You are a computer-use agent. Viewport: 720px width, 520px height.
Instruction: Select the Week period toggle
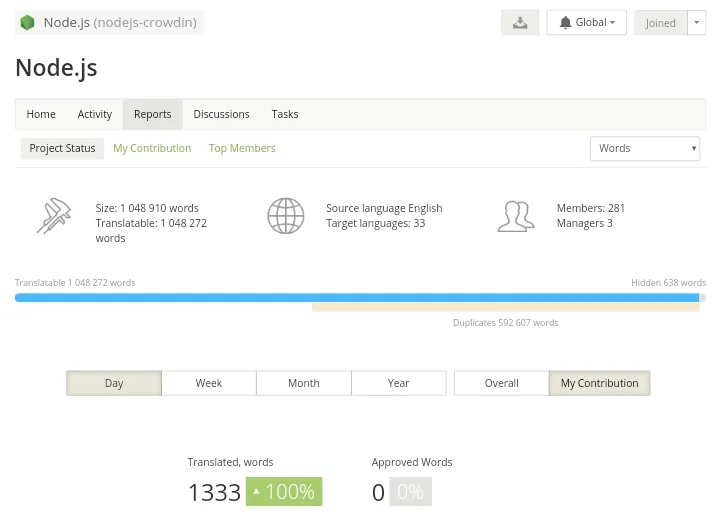tap(209, 383)
